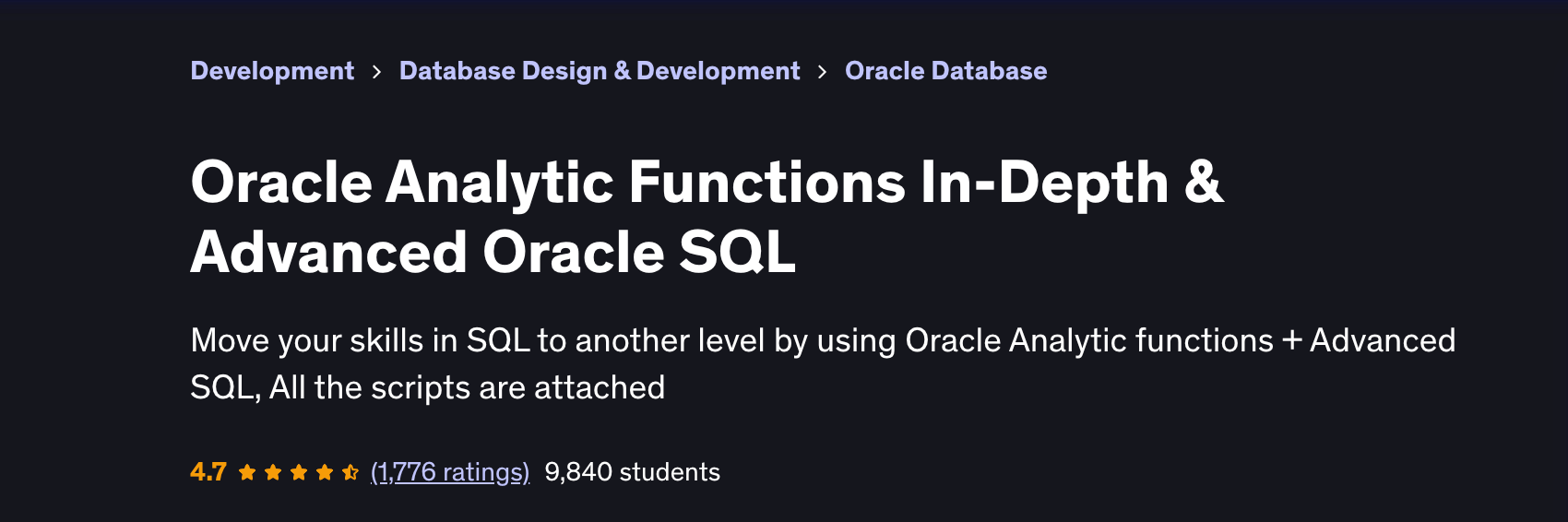Click the third rating star
1568x522 pixels.
[x=299, y=473]
